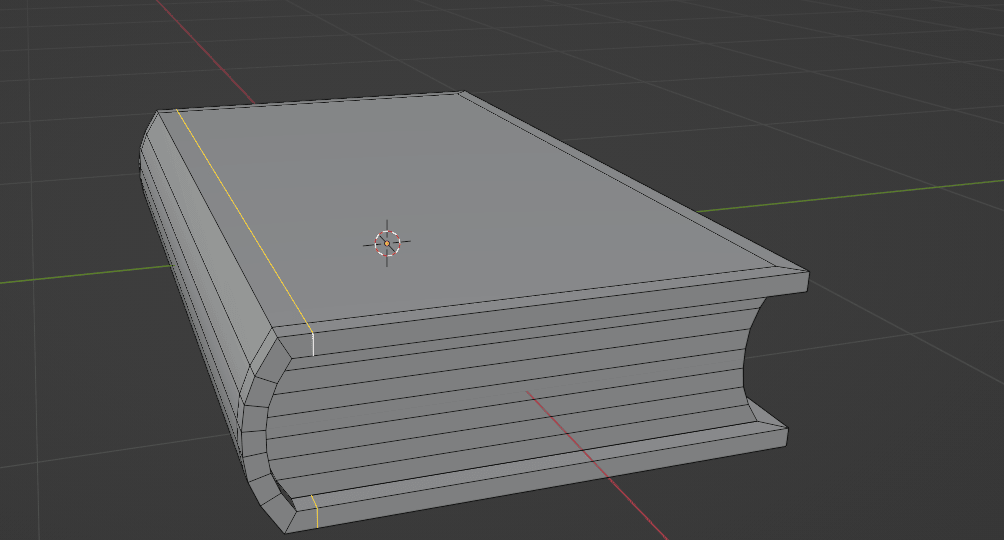Select a page block face on the book's front
This screenshot has width=1004, height=540.
500,400
